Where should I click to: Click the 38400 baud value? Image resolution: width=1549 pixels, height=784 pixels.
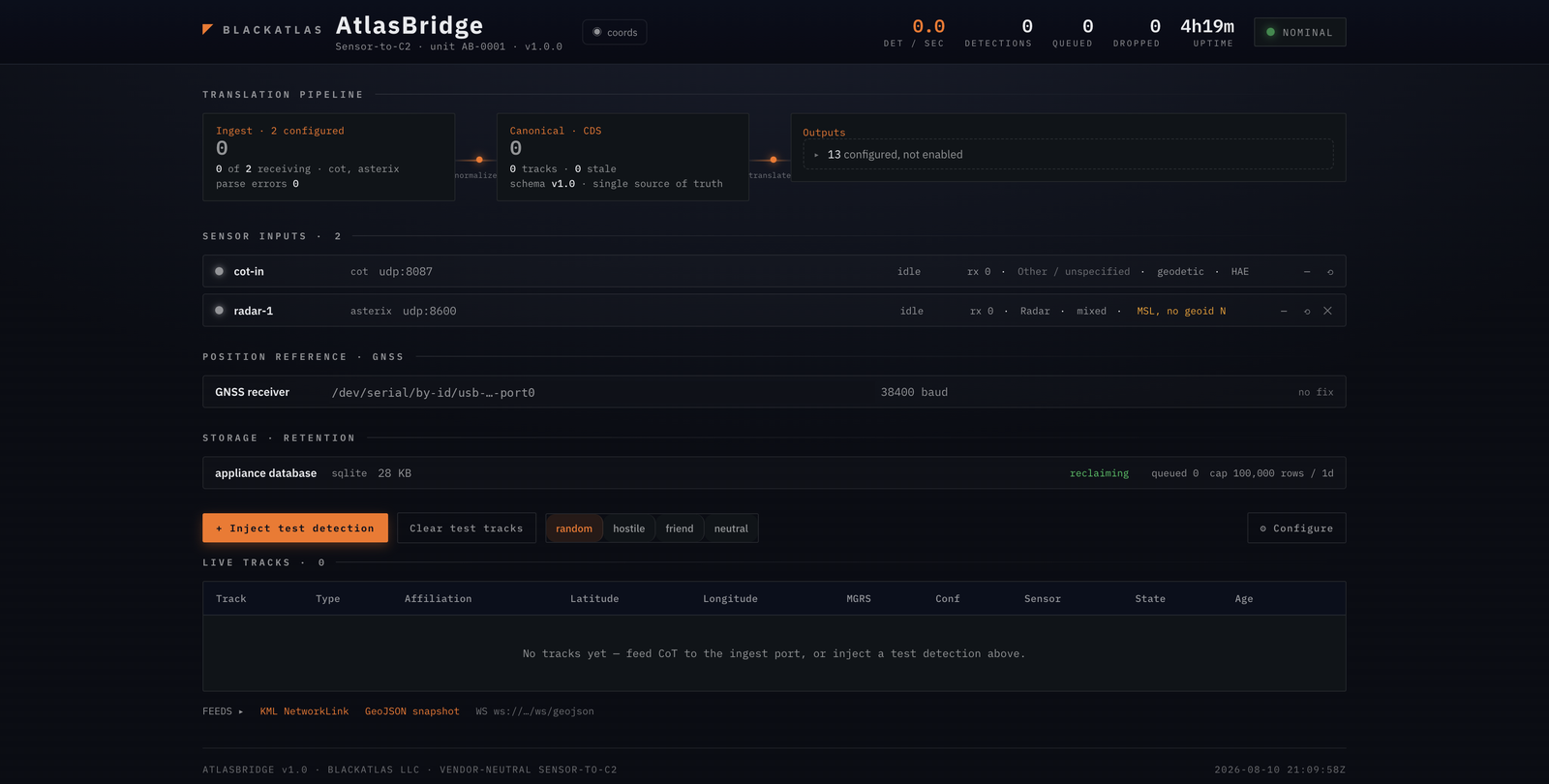(914, 392)
